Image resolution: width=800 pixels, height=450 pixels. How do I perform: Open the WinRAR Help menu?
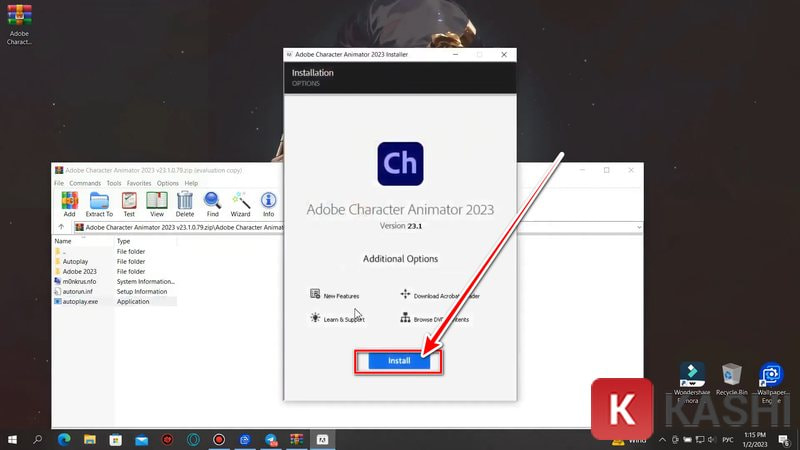[191, 183]
